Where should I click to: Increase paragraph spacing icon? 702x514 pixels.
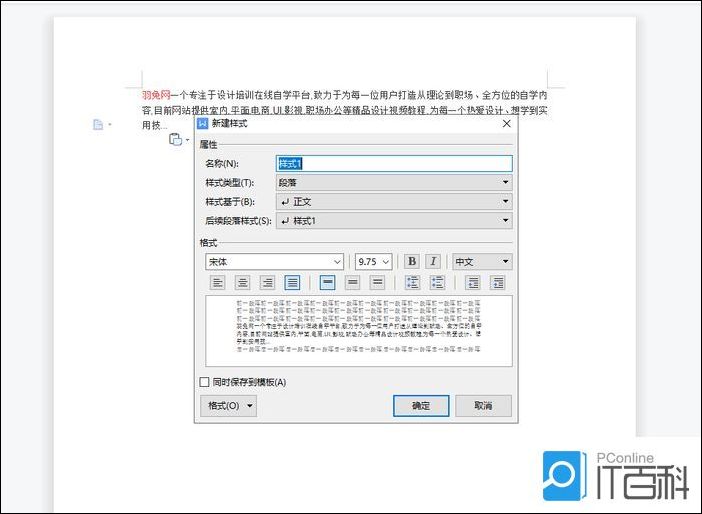coord(412,283)
